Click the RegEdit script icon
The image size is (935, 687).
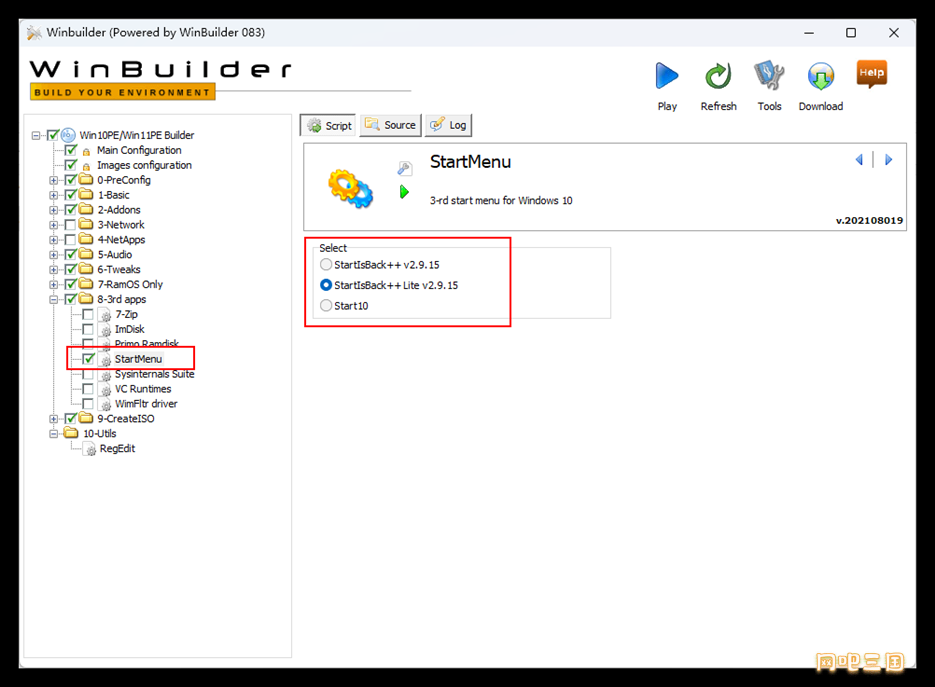pos(90,448)
